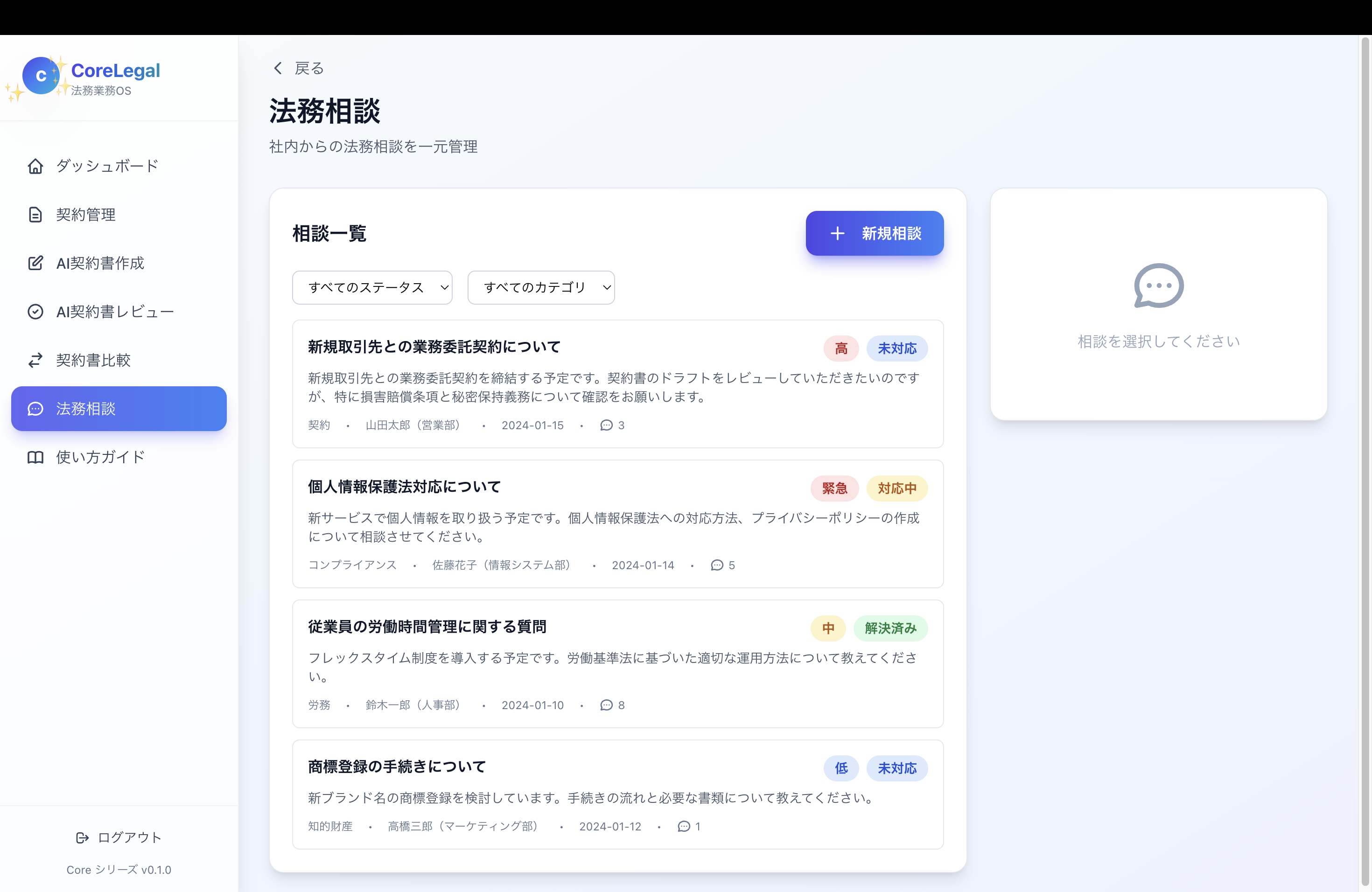Click the back chevron arrow
The width and height of the screenshot is (1372, 892).
point(278,68)
